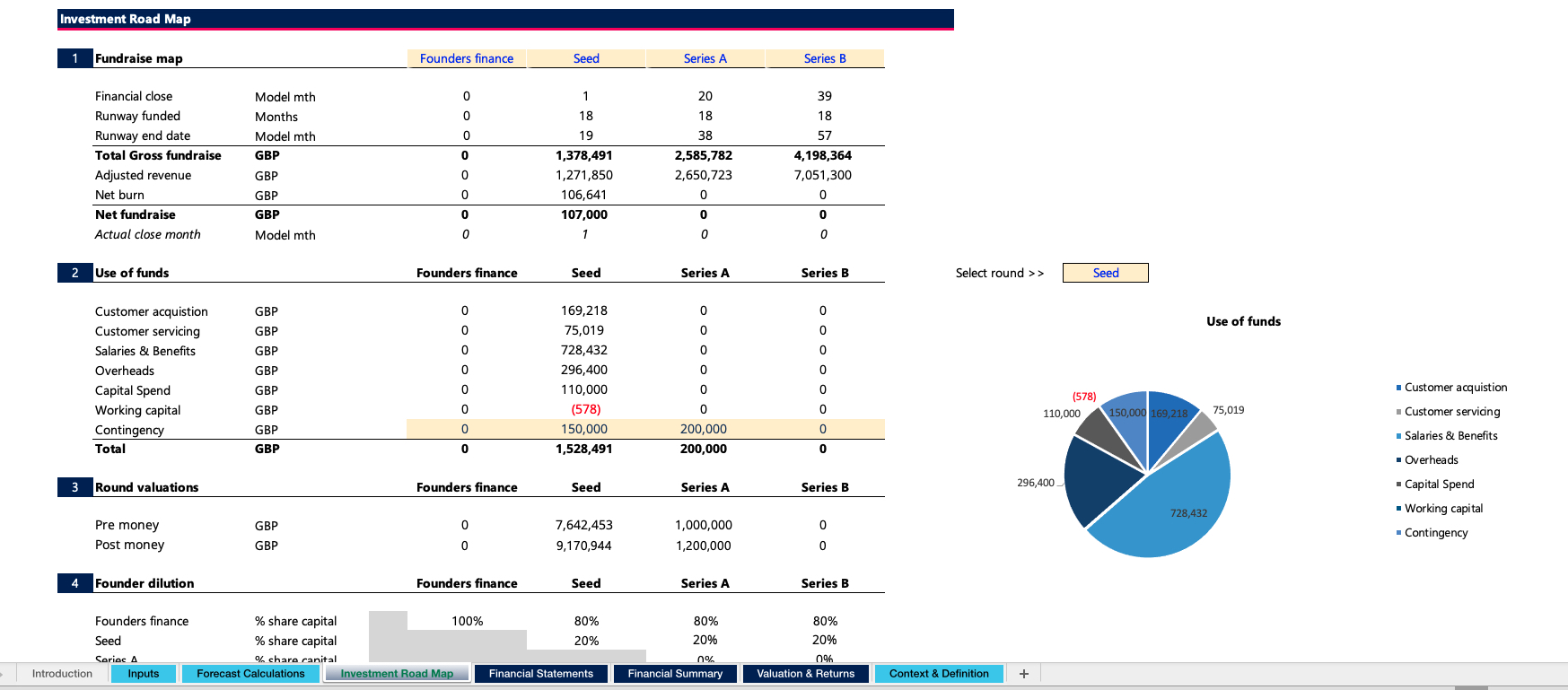Select Seed capital spend value 110,000
Viewport: 1568px width, 690px height.
584,389
